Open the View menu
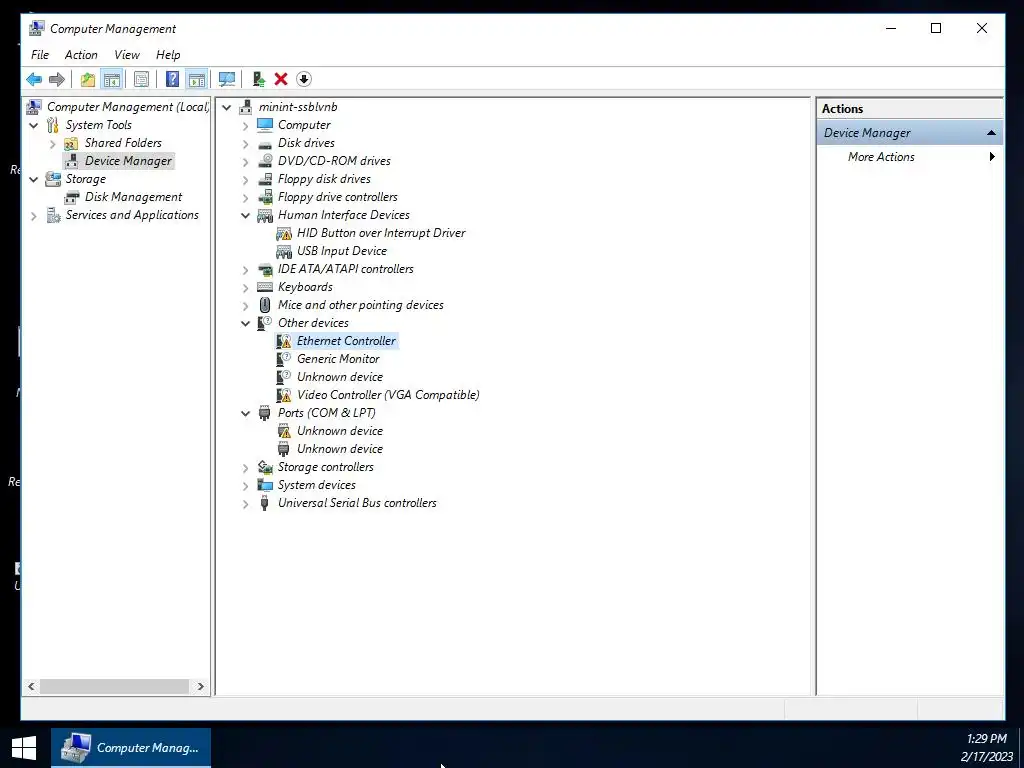The image size is (1024, 768). point(127,55)
